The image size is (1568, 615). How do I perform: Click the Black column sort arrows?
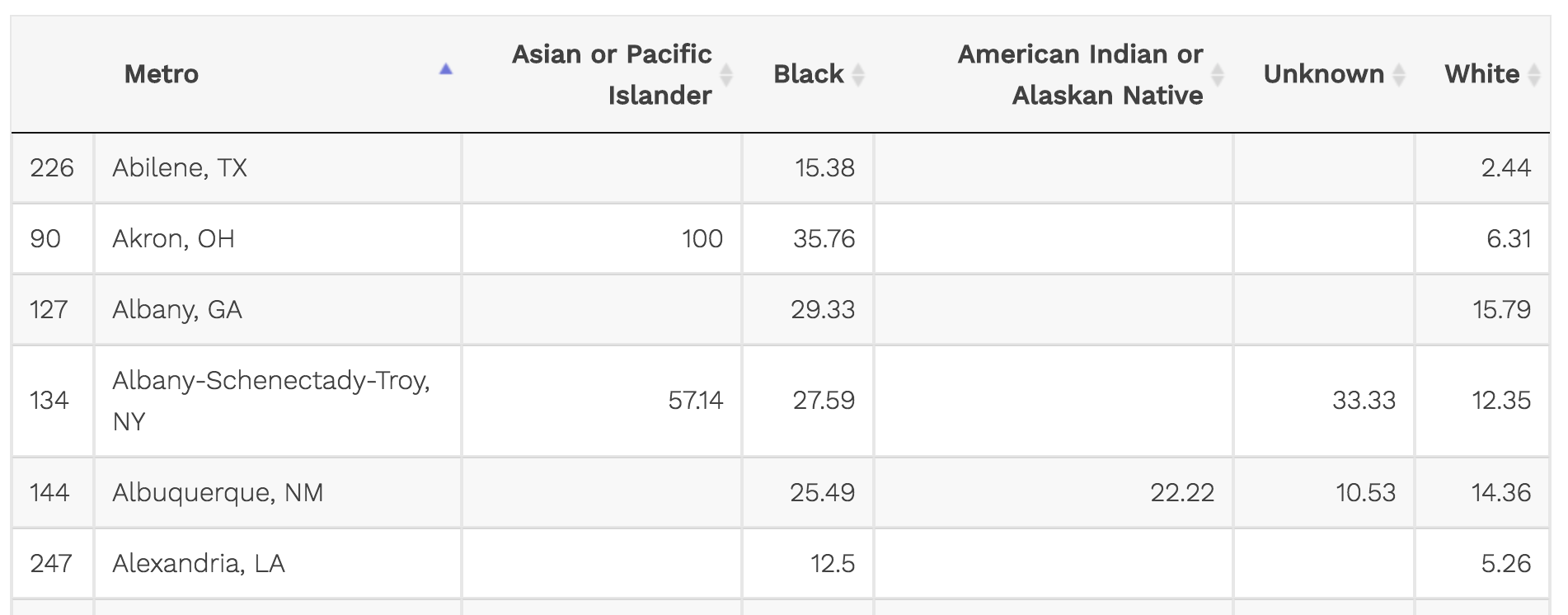click(858, 75)
